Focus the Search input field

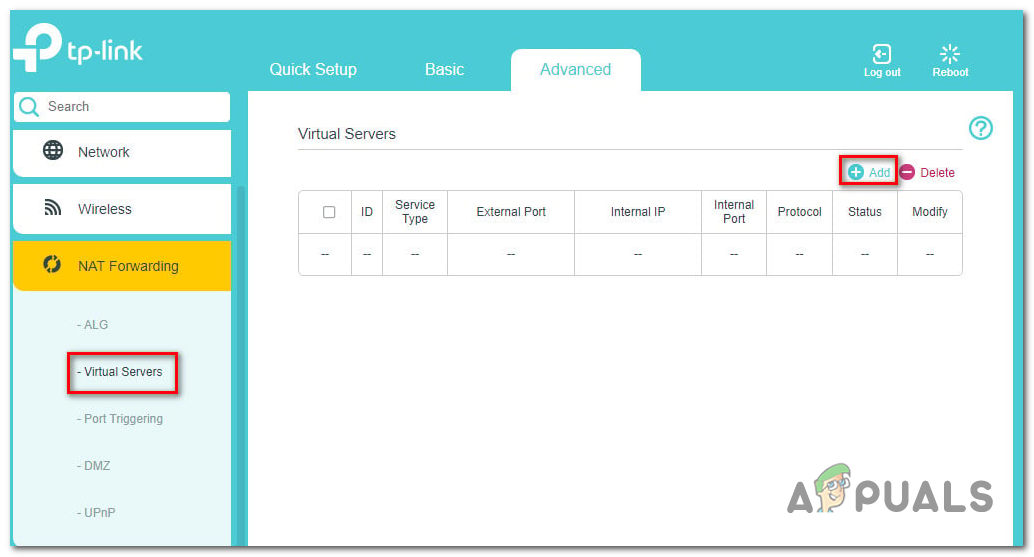122,106
